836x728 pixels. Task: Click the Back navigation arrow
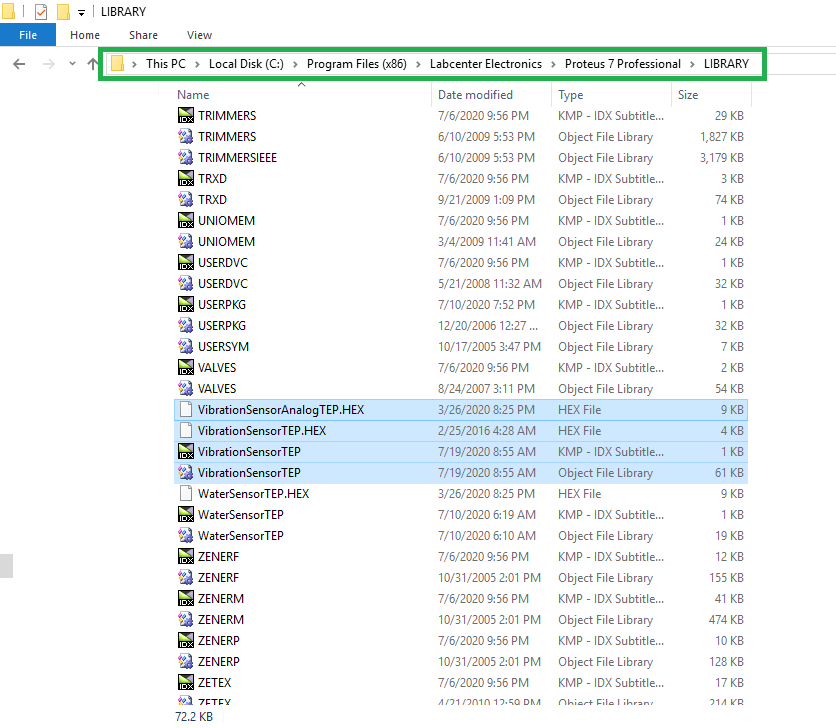tap(19, 64)
